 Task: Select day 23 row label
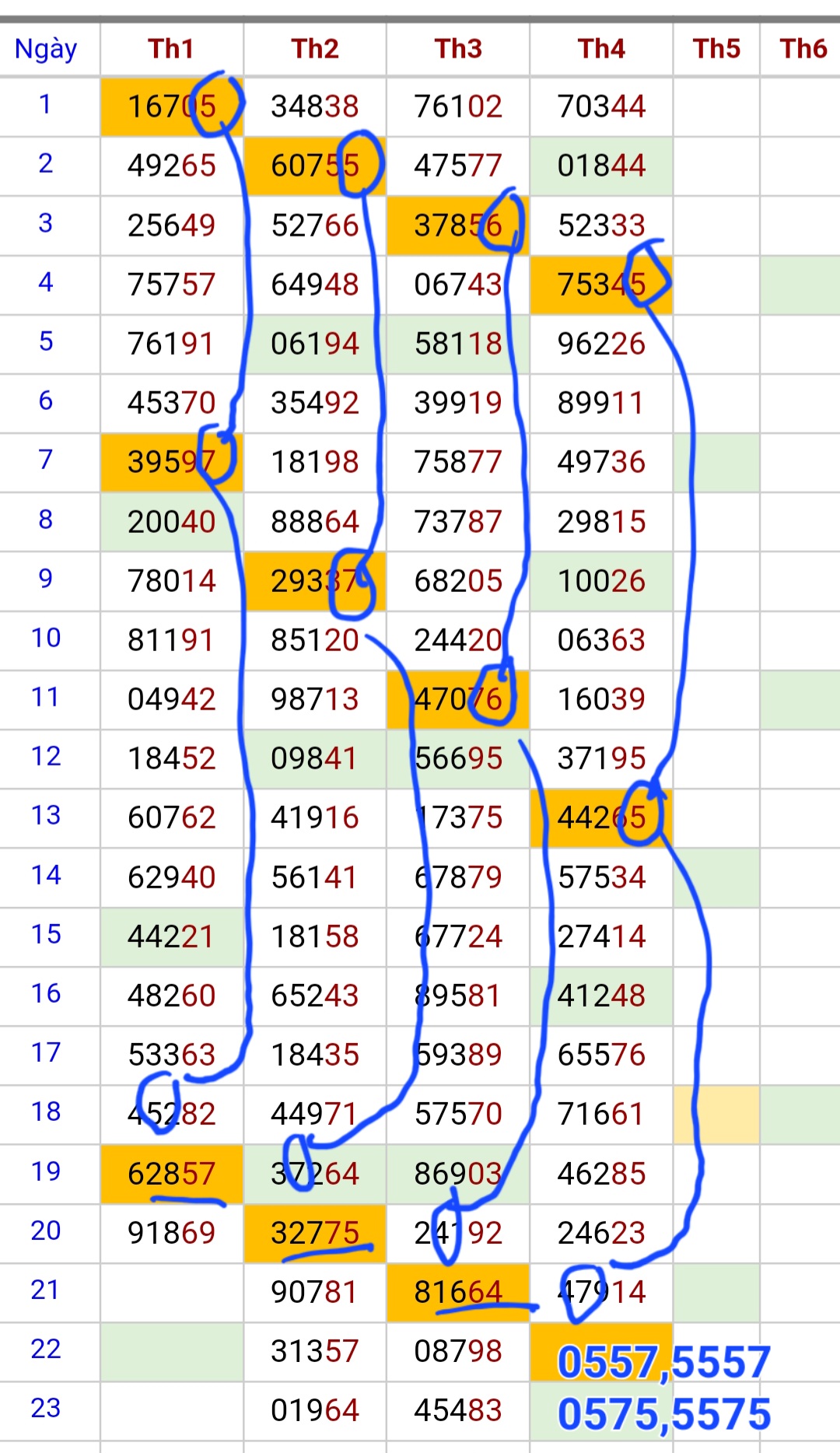pyautogui.click(x=45, y=1408)
